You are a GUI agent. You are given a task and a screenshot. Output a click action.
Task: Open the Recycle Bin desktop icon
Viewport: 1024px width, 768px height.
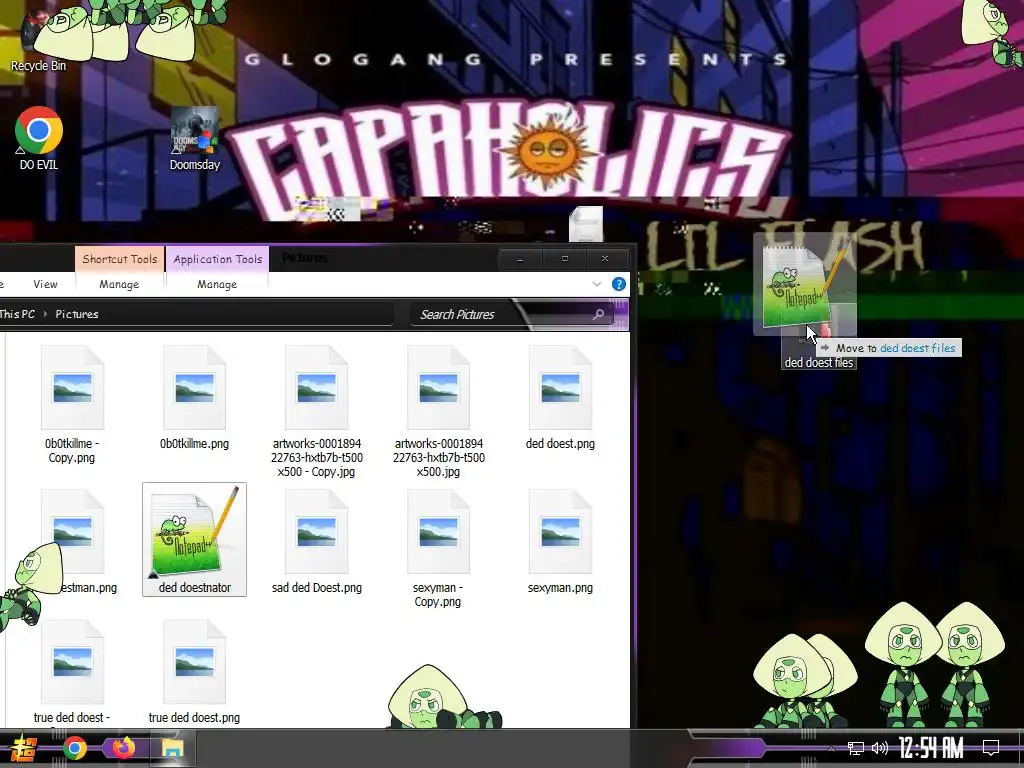pos(38,39)
